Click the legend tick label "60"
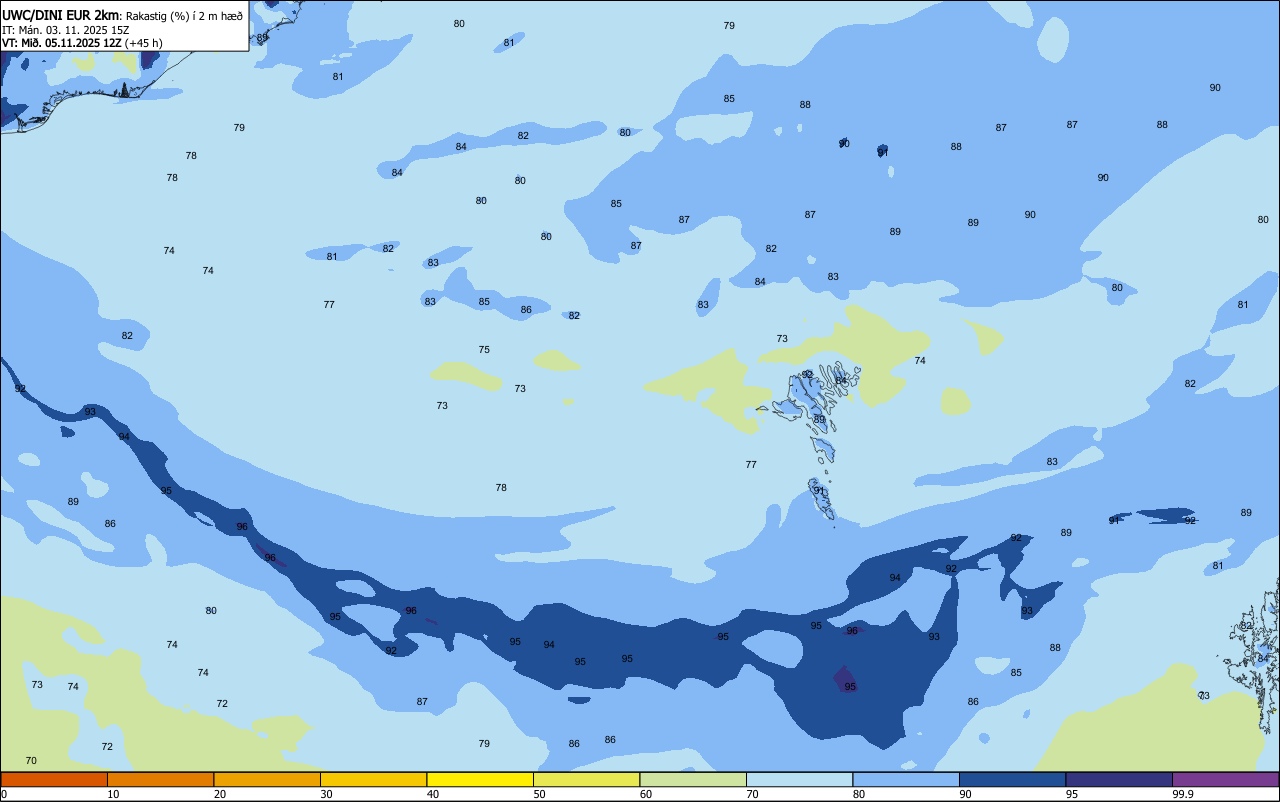 [645, 794]
